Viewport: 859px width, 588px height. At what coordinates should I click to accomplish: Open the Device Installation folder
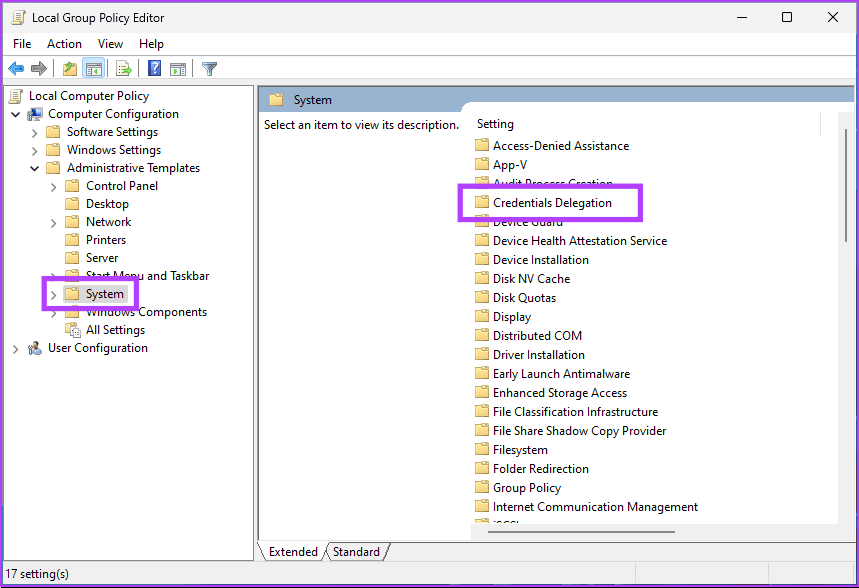click(540, 260)
